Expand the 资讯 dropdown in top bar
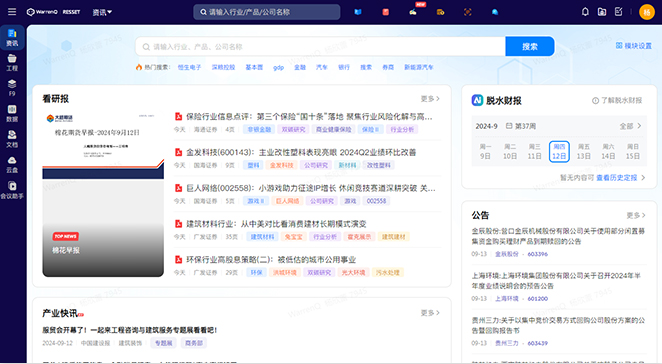 click(102, 12)
